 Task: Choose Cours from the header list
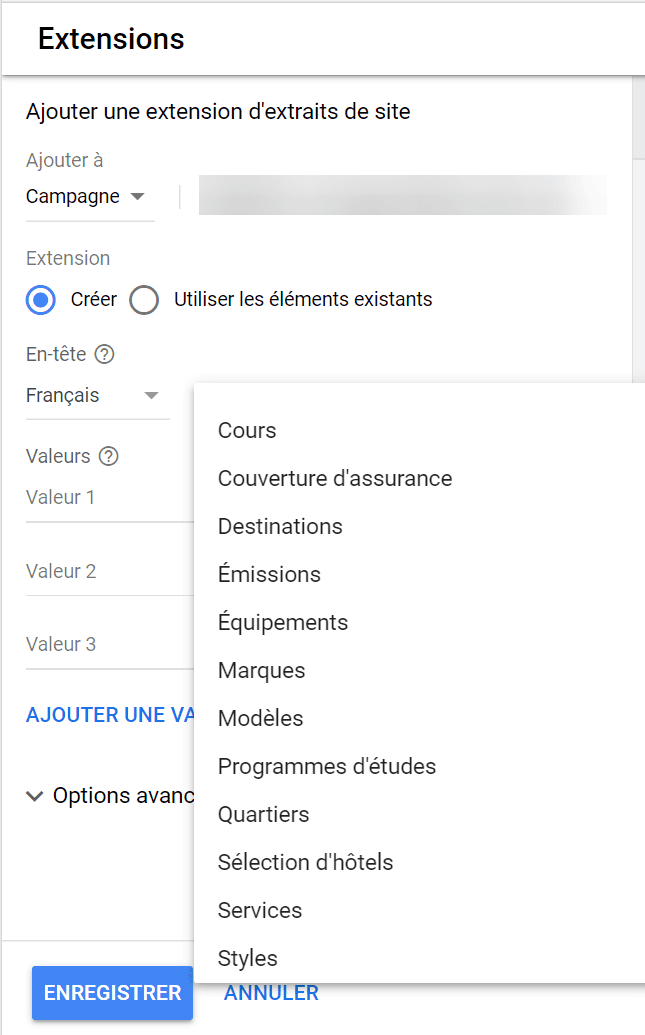pyautogui.click(x=247, y=430)
